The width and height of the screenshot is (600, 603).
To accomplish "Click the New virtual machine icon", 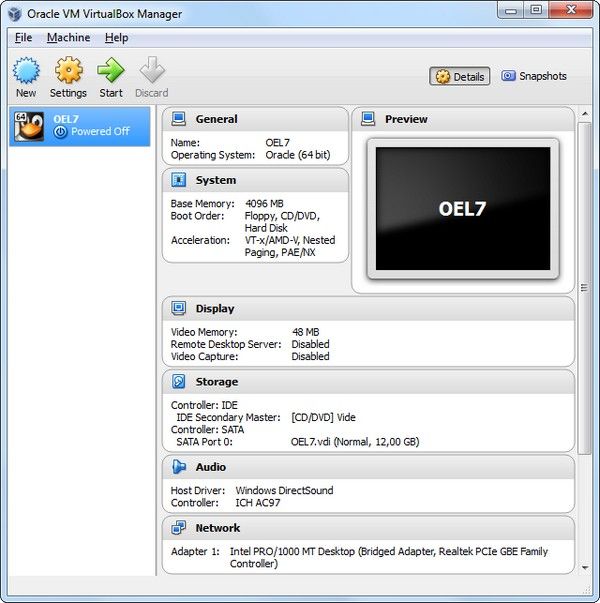I will click(x=26, y=71).
